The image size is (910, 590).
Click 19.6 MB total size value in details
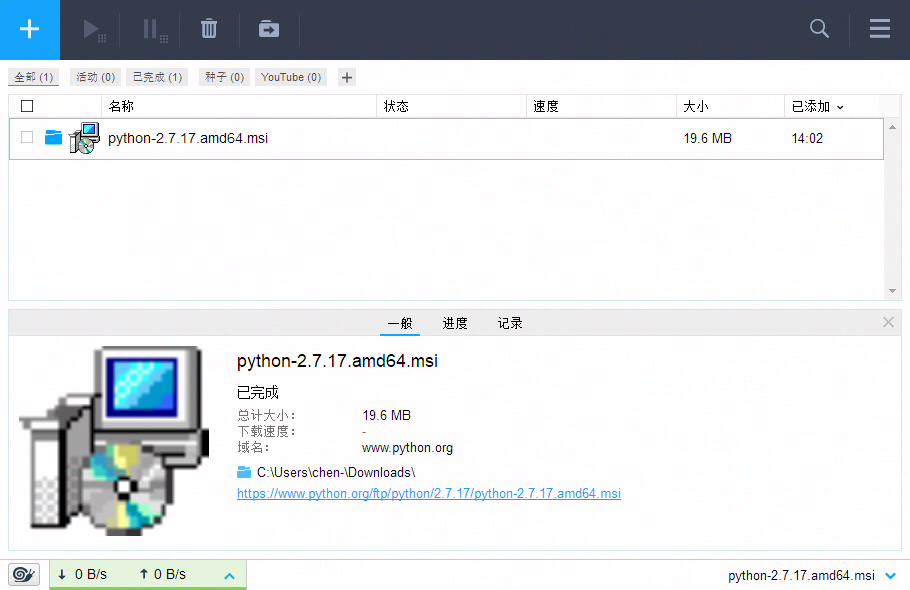pyautogui.click(x=387, y=415)
